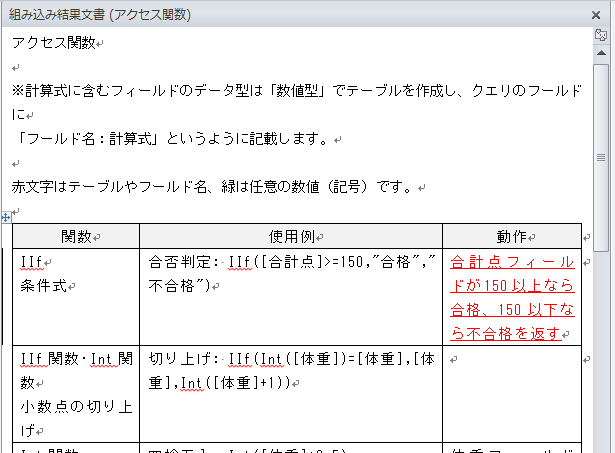Click the scrollbar up arrow
615x453 pixels.
pos(601,53)
